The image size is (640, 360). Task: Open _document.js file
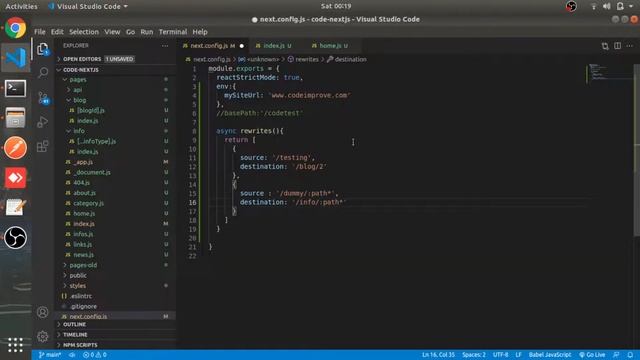pyautogui.click(x=116, y=172)
